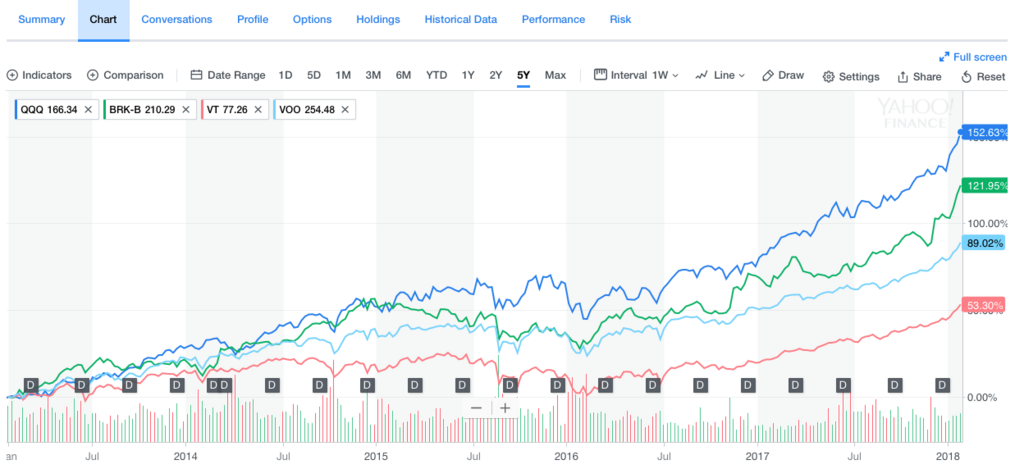Open the Indicators menu
The height and width of the screenshot is (469, 1024).
pyautogui.click(x=39, y=75)
